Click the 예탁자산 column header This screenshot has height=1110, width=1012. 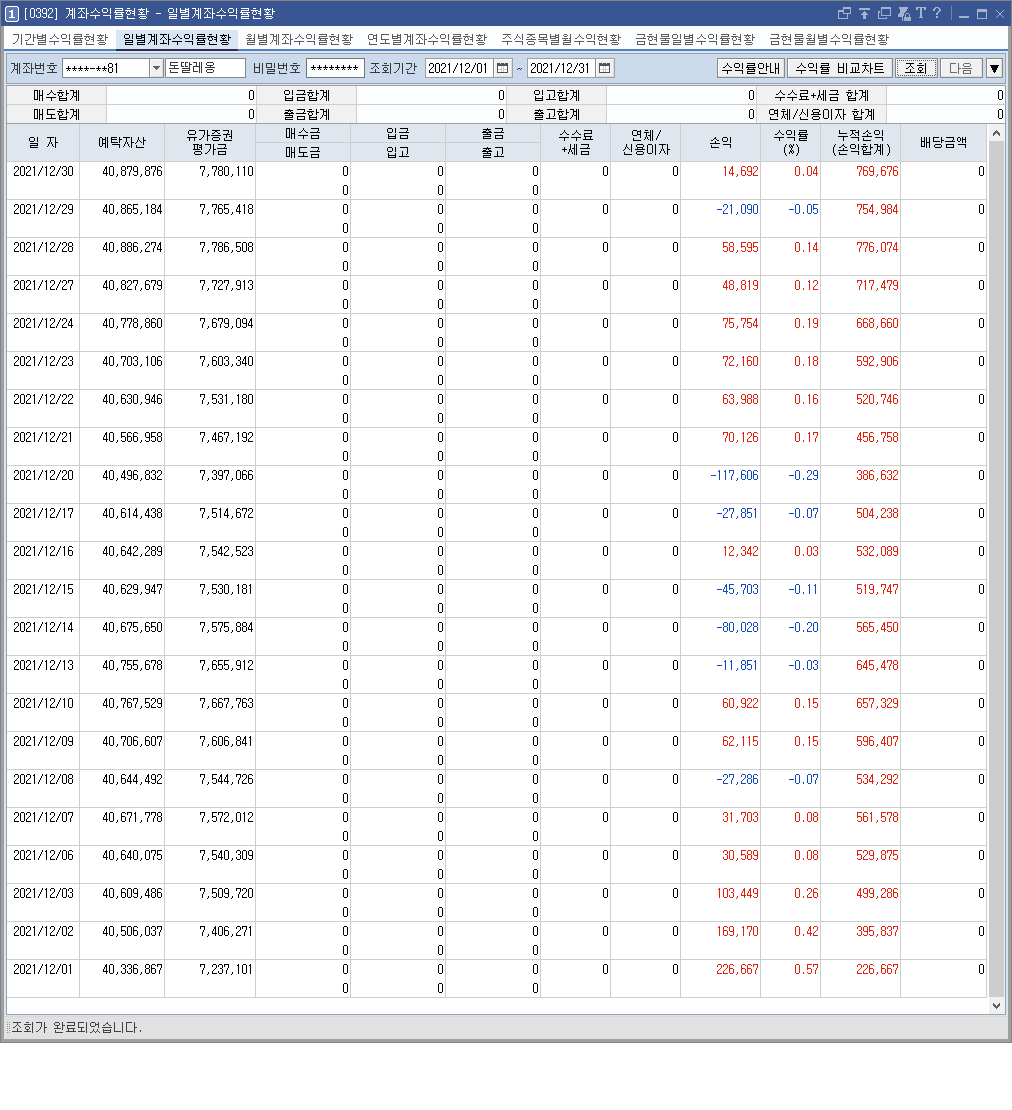point(122,142)
